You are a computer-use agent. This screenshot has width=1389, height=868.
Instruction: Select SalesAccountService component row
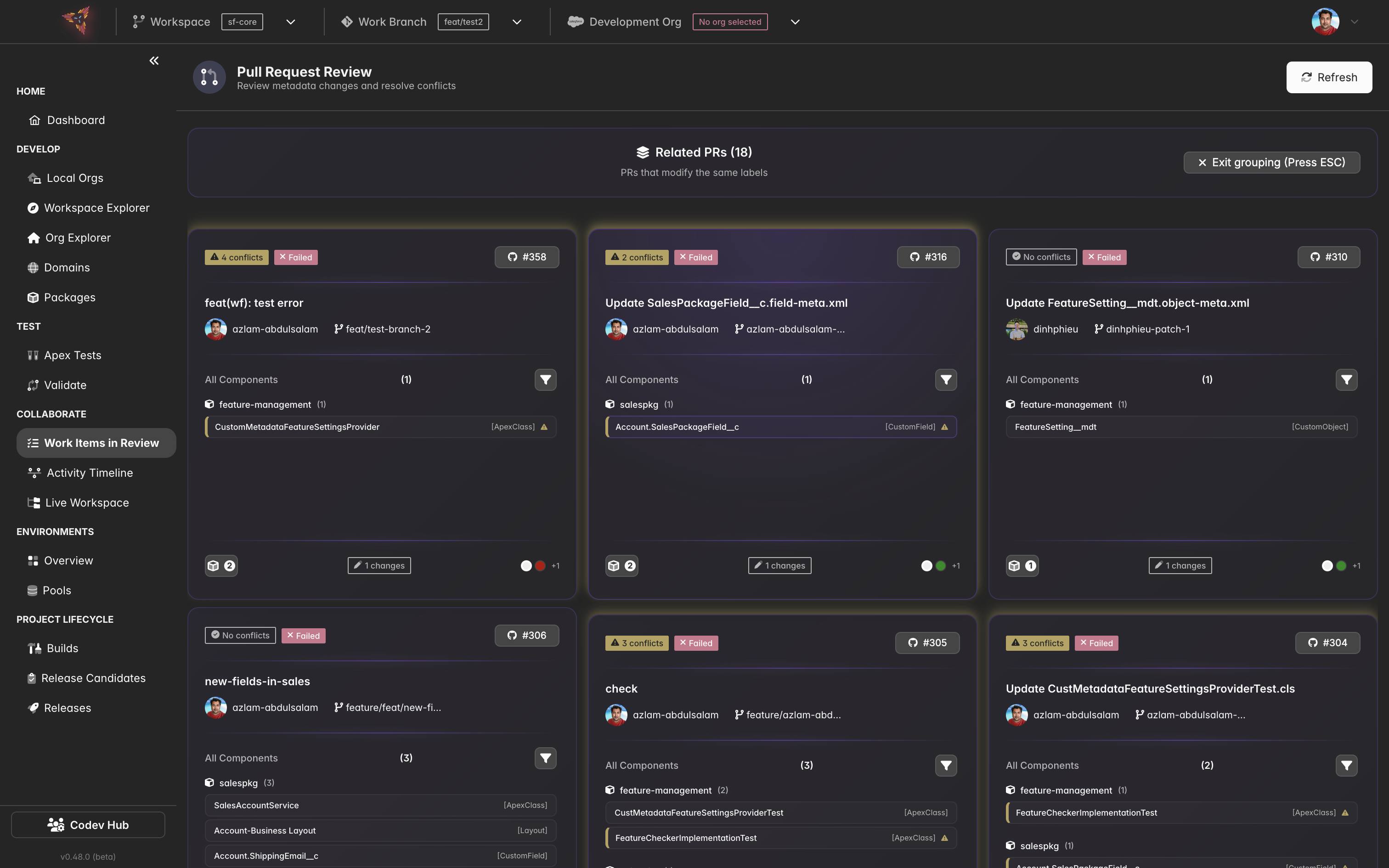pyautogui.click(x=380, y=806)
